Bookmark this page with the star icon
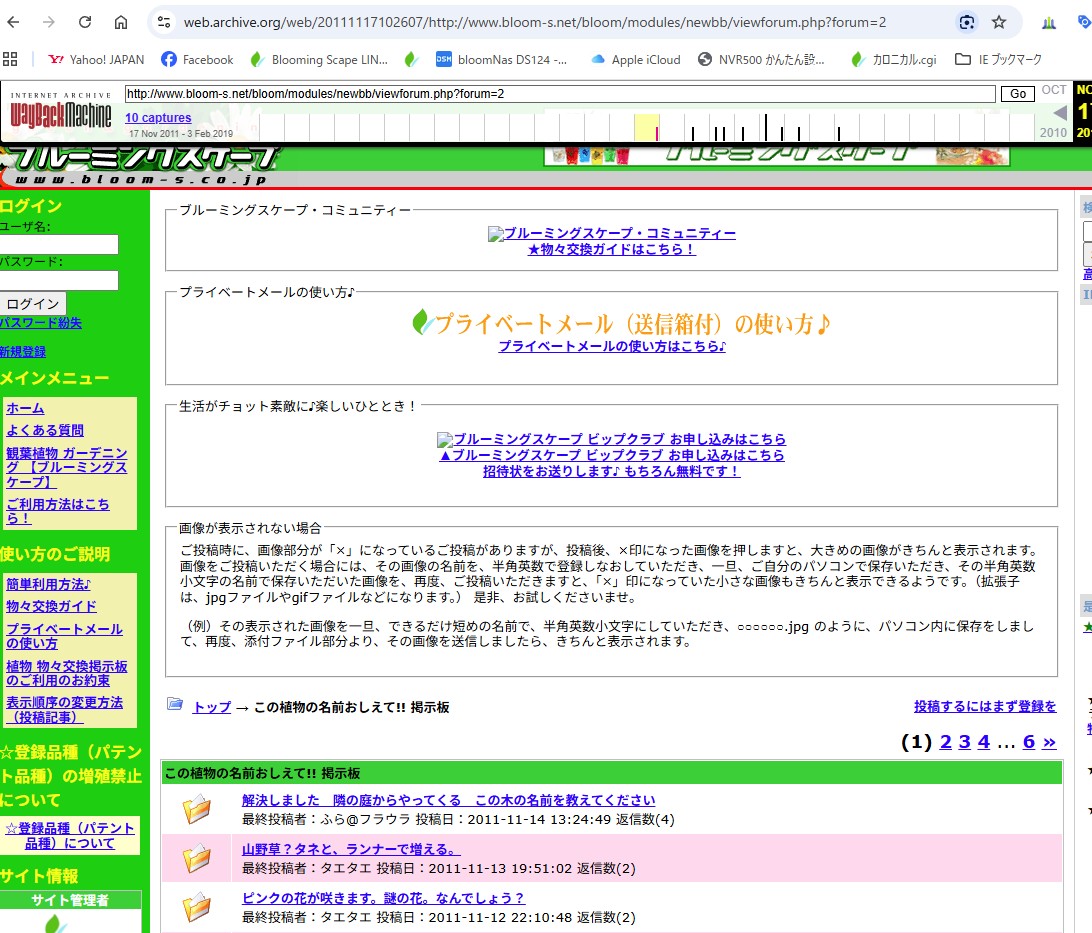The image size is (1092, 933). pos(999,22)
